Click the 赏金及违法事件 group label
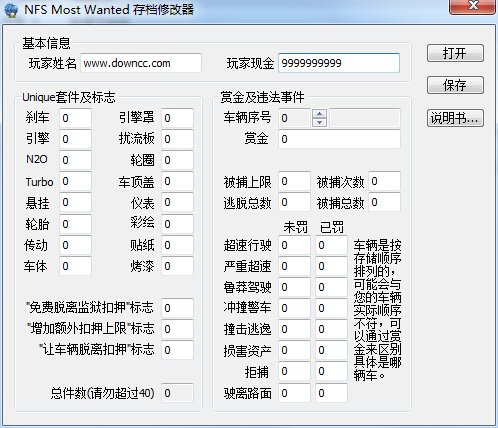Viewport: 498px width, 428px height. pyautogui.click(x=262, y=97)
